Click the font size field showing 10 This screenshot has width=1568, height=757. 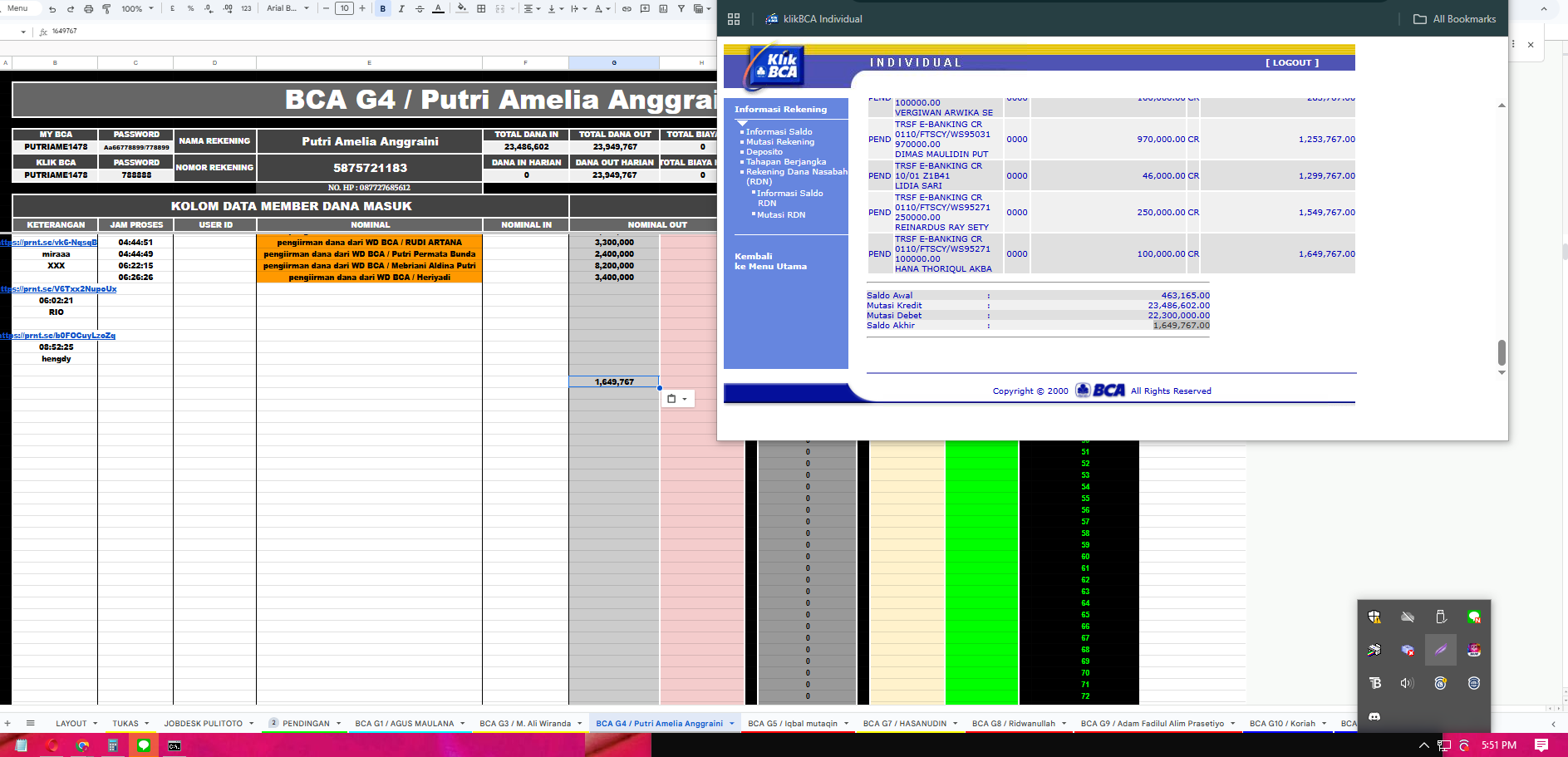pos(344,8)
